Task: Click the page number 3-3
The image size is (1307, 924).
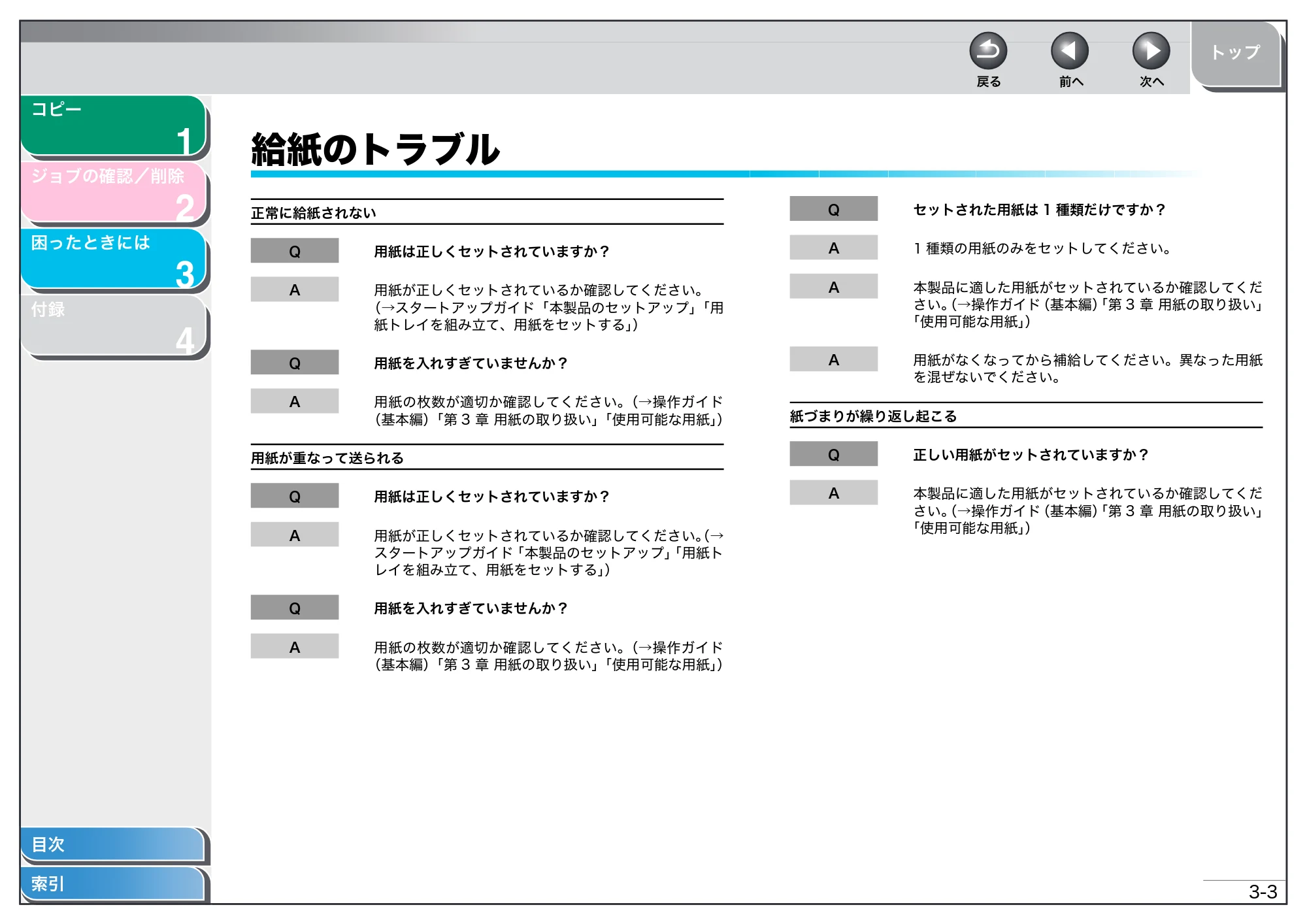Action: pos(1263,892)
